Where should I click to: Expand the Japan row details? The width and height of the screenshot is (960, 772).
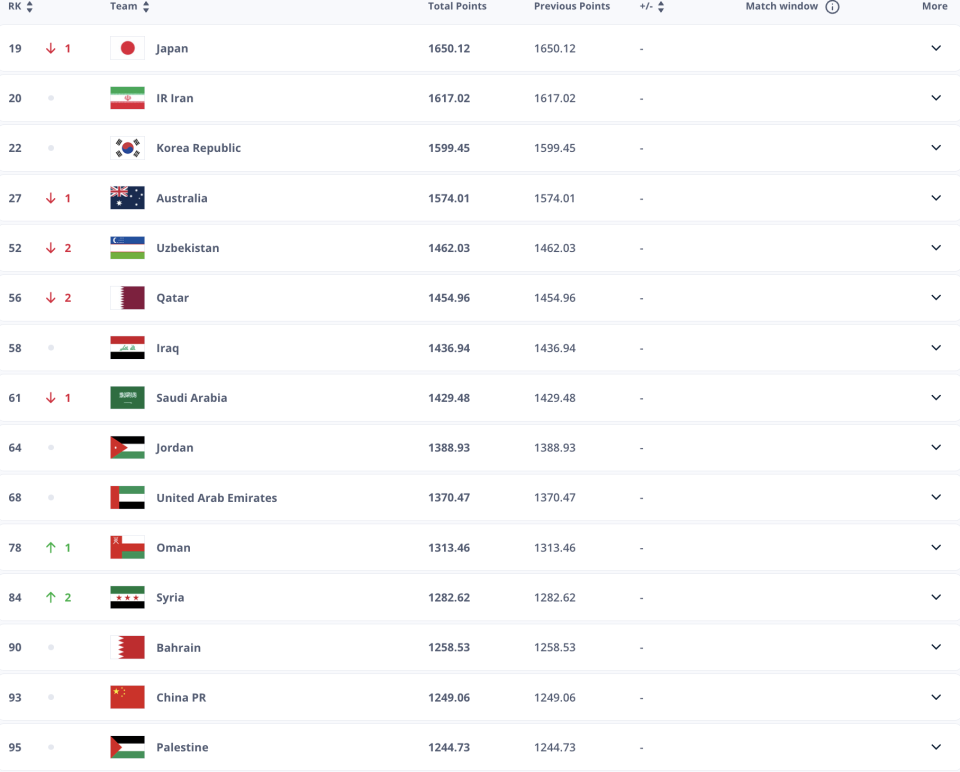pos(936,48)
